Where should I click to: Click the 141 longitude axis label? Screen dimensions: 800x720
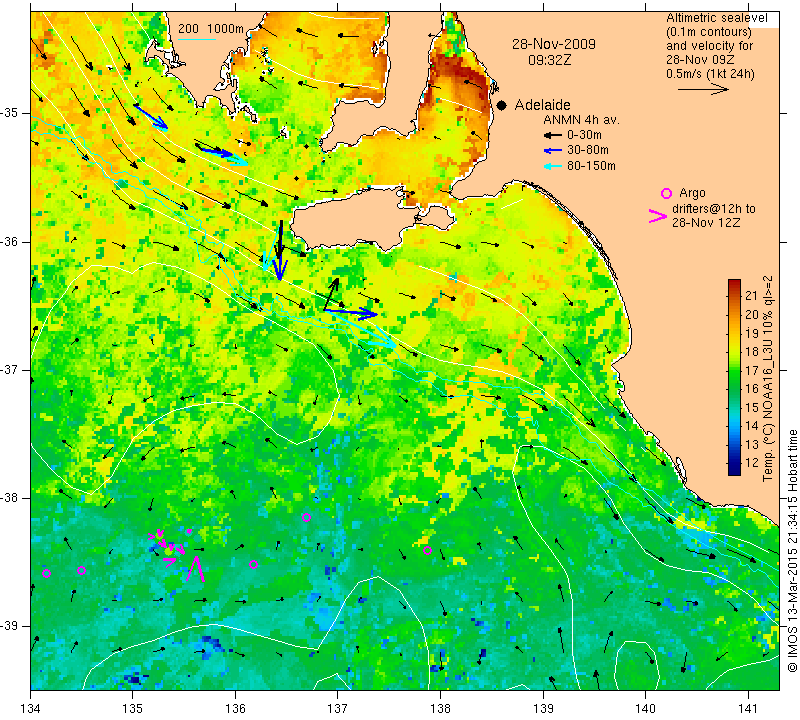748,708
